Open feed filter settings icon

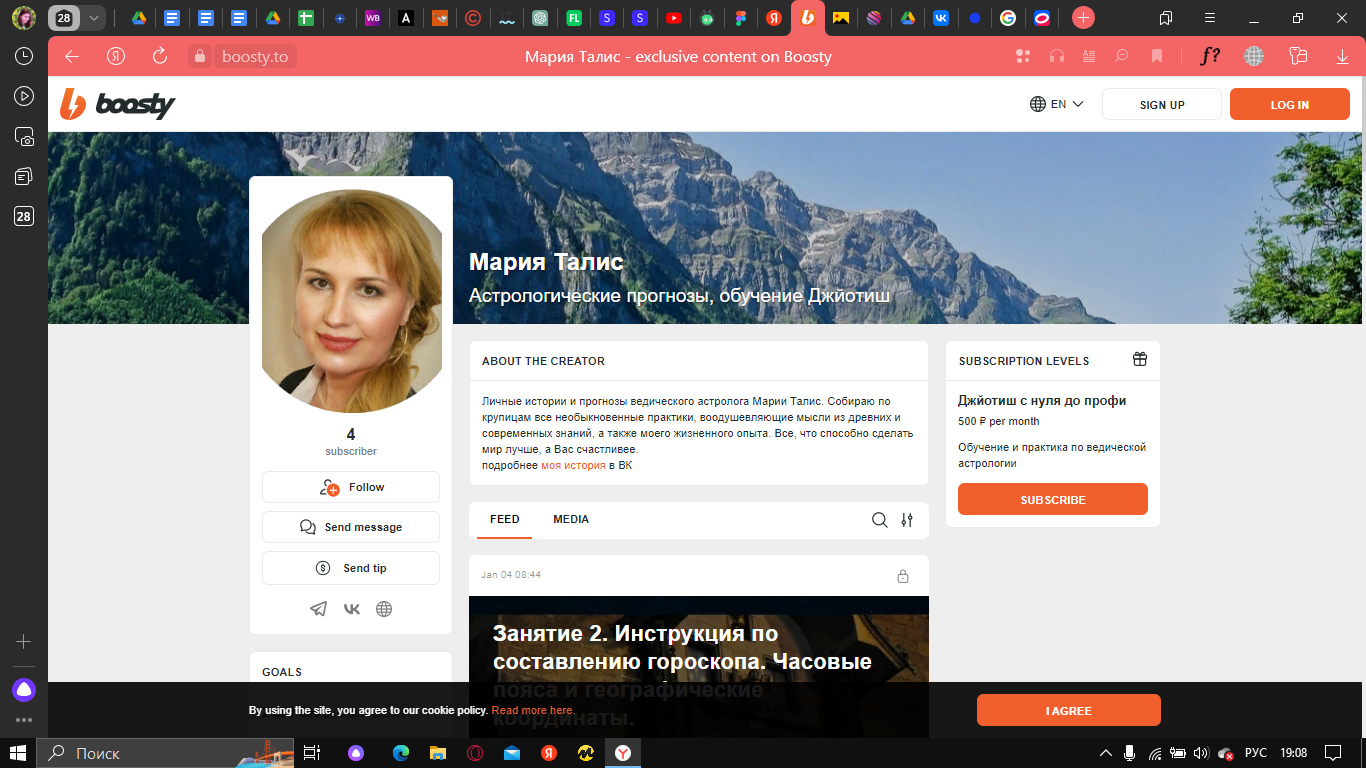tap(907, 520)
